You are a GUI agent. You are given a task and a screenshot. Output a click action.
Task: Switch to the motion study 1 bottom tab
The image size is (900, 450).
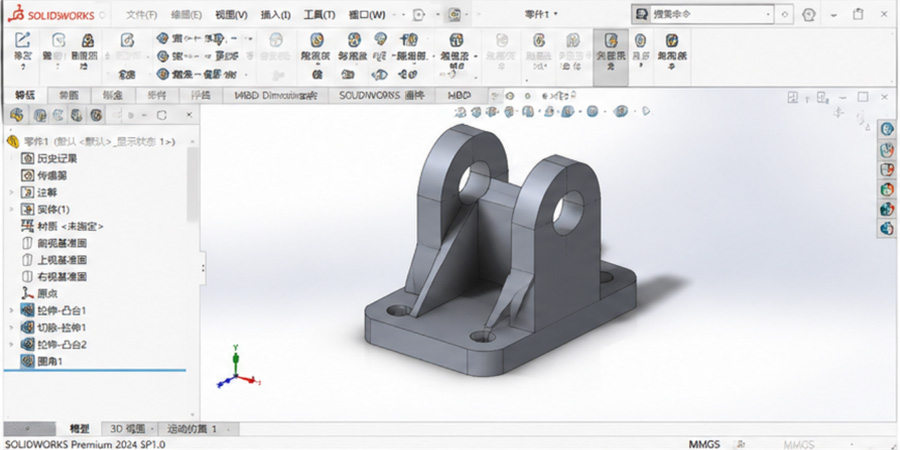(197, 429)
